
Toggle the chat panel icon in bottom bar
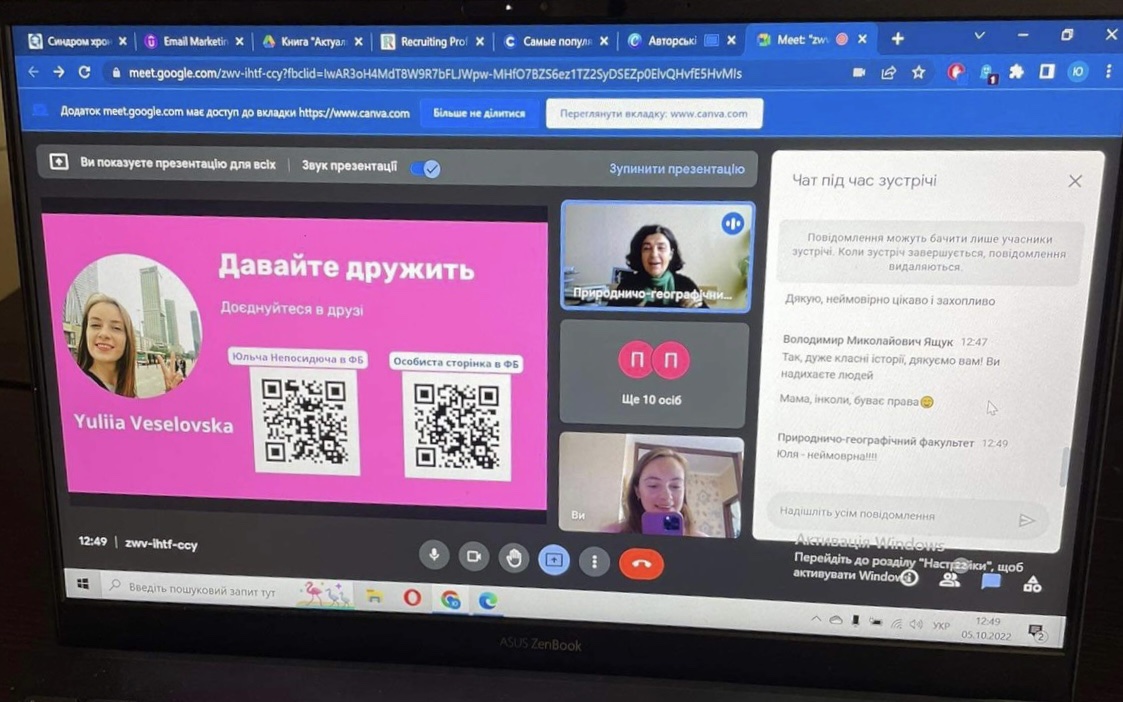[x=991, y=582]
